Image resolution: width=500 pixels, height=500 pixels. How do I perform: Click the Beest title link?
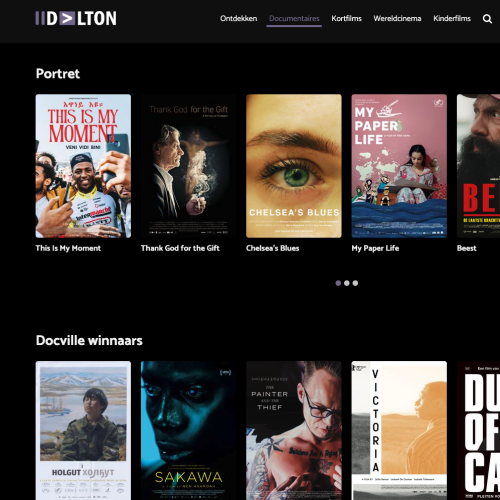click(x=466, y=248)
